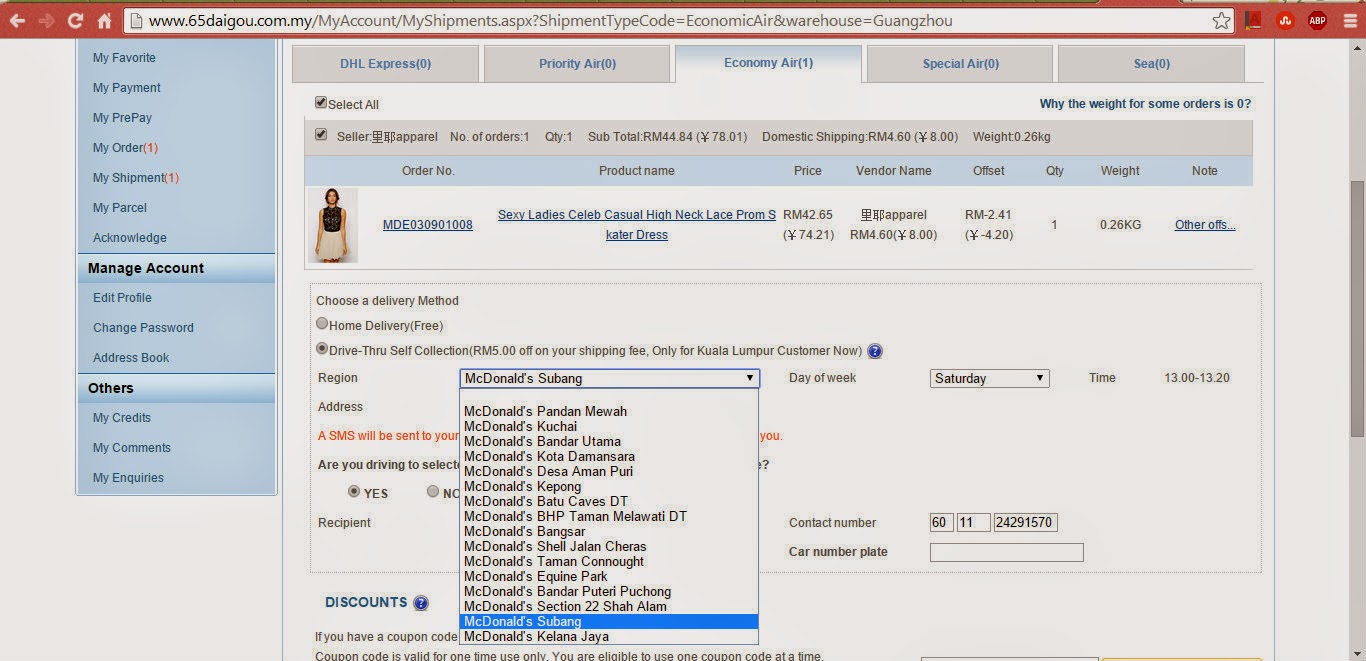Image resolution: width=1366 pixels, height=661 pixels.
Task: Click the contact number field showing 24291570
Action: (1026, 523)
